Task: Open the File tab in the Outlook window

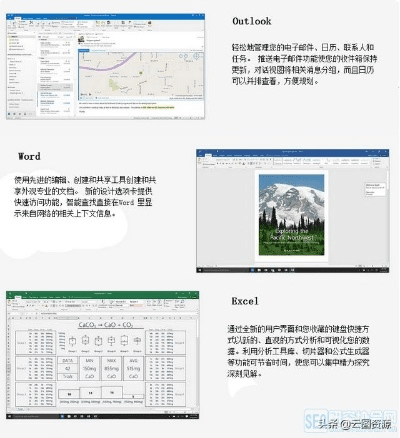Action: click(x=10, y=18)
